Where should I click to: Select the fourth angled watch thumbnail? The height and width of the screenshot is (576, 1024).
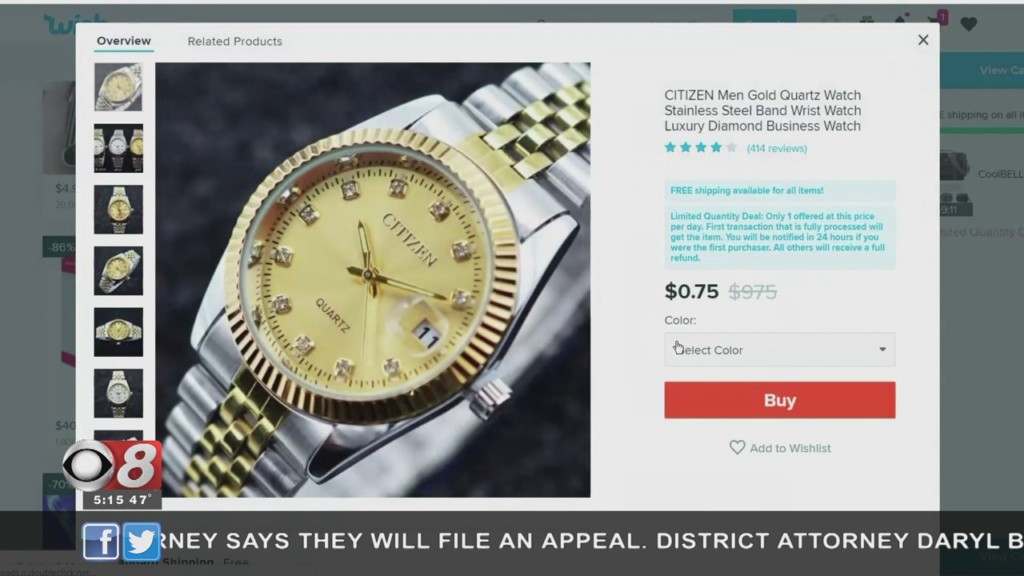[118, 271]
